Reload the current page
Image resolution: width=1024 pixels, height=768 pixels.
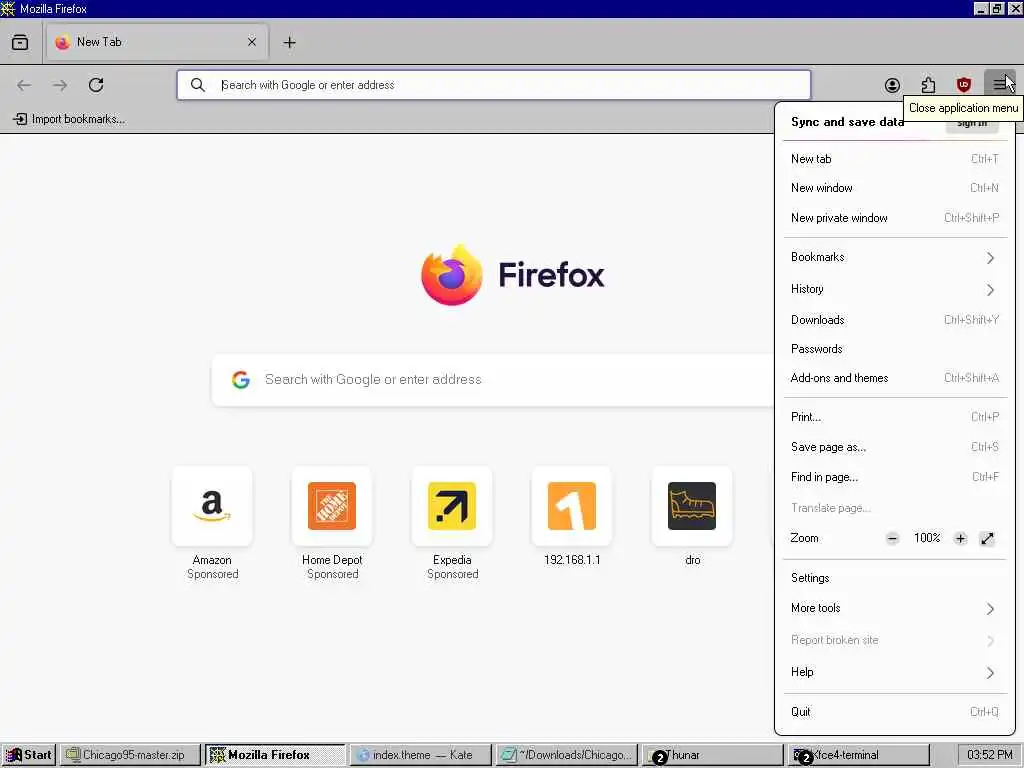pyautogui.click(x=96, y=85)
